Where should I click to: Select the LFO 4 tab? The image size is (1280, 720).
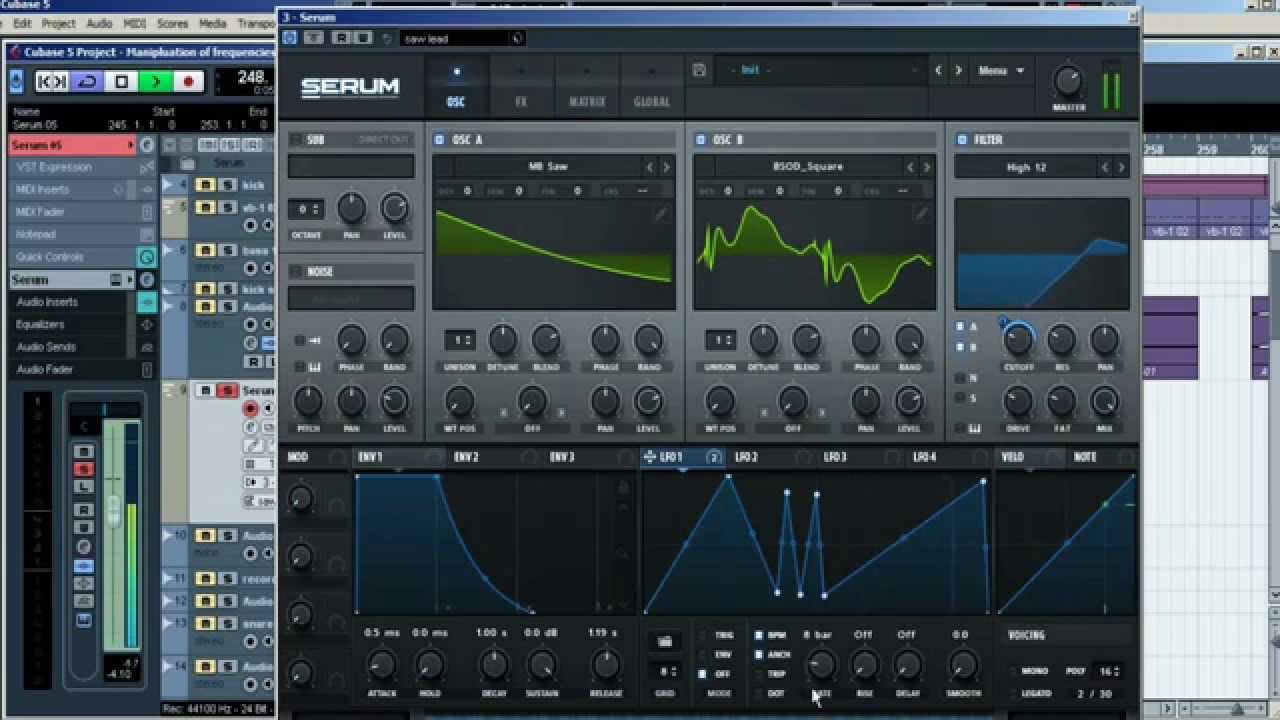[x=924, y=457]
